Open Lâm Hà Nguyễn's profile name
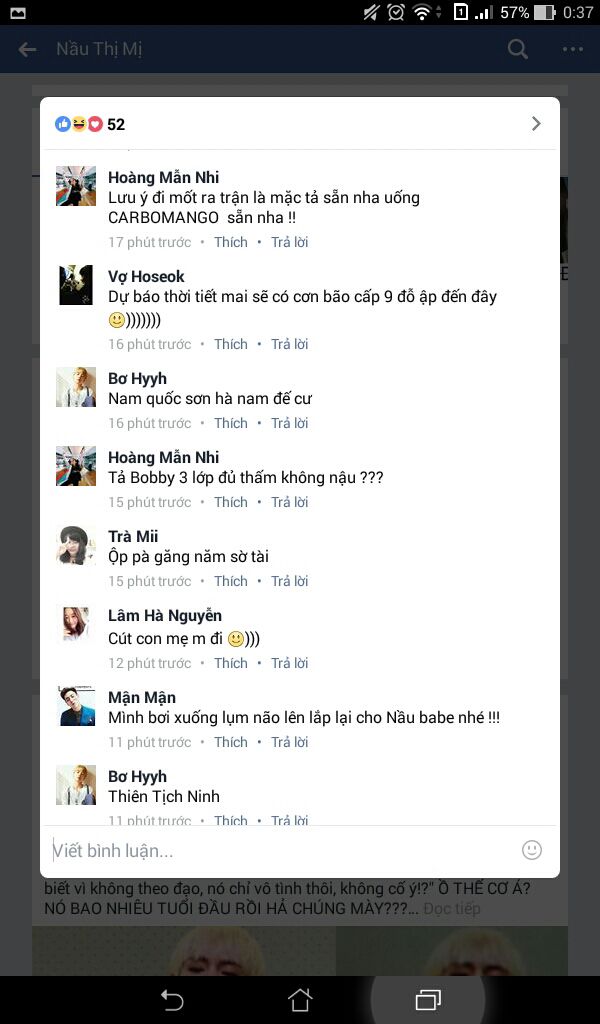The width and height of the screenshot is (600, 1024). click(165, 615)
